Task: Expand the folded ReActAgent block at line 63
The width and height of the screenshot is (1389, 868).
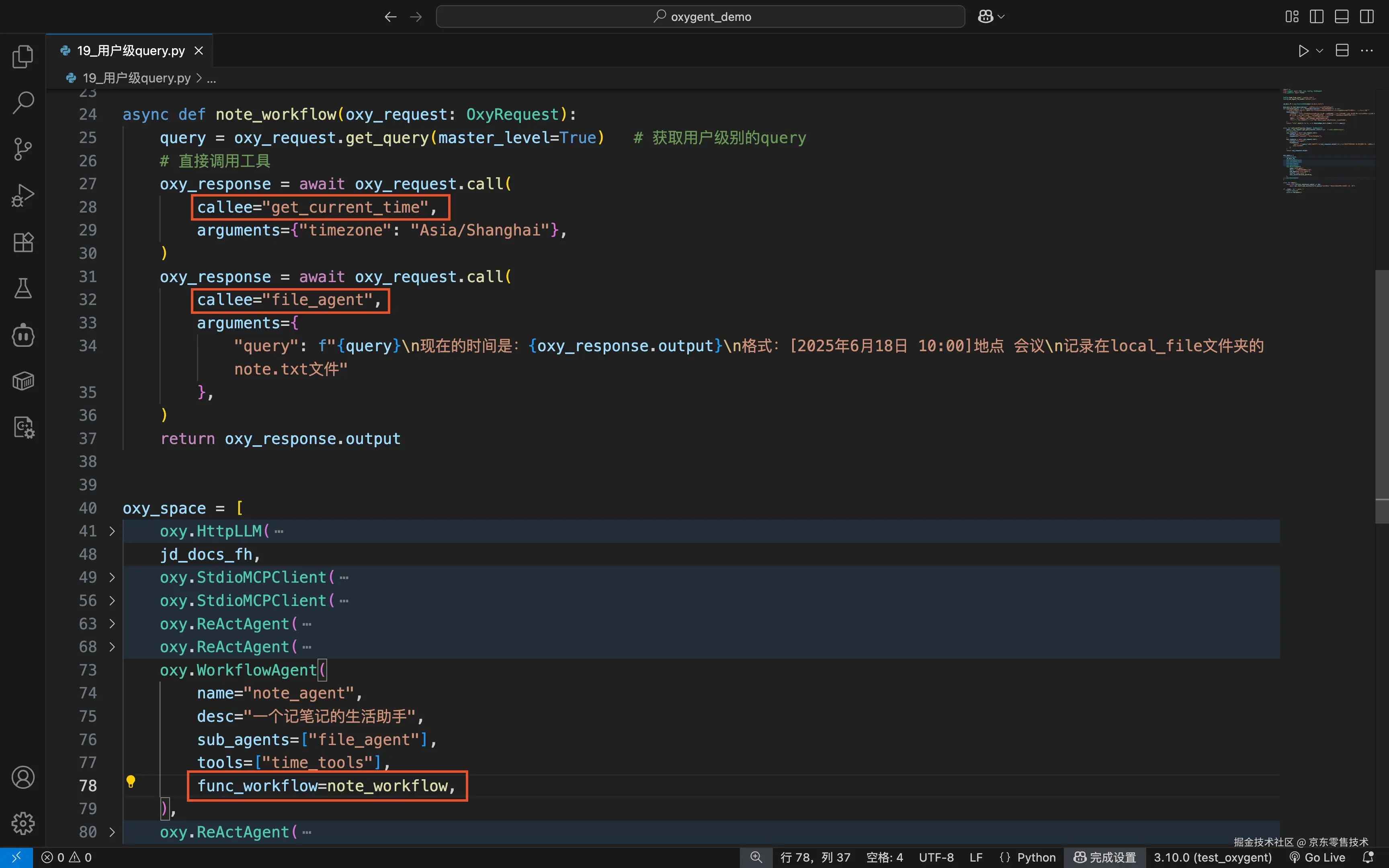Action: pos(113,624)
